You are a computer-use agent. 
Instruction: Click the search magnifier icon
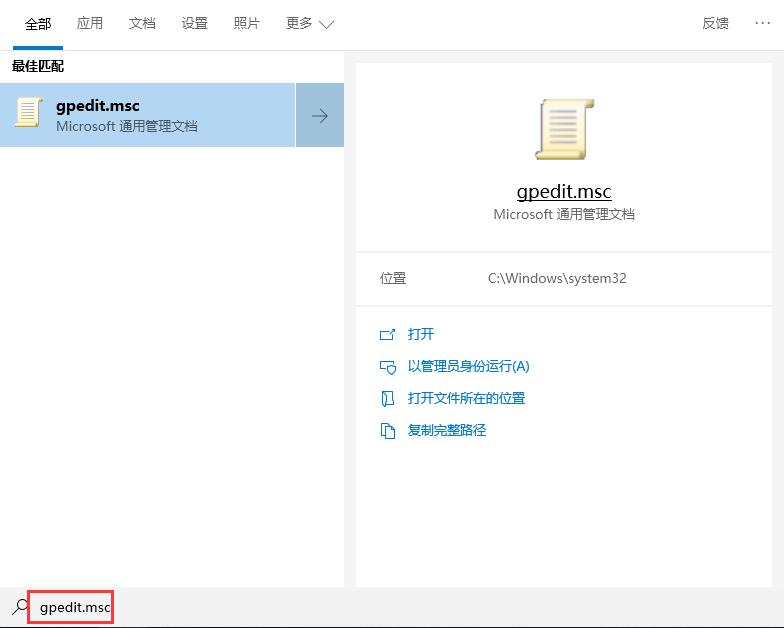[x=20, y=606]
